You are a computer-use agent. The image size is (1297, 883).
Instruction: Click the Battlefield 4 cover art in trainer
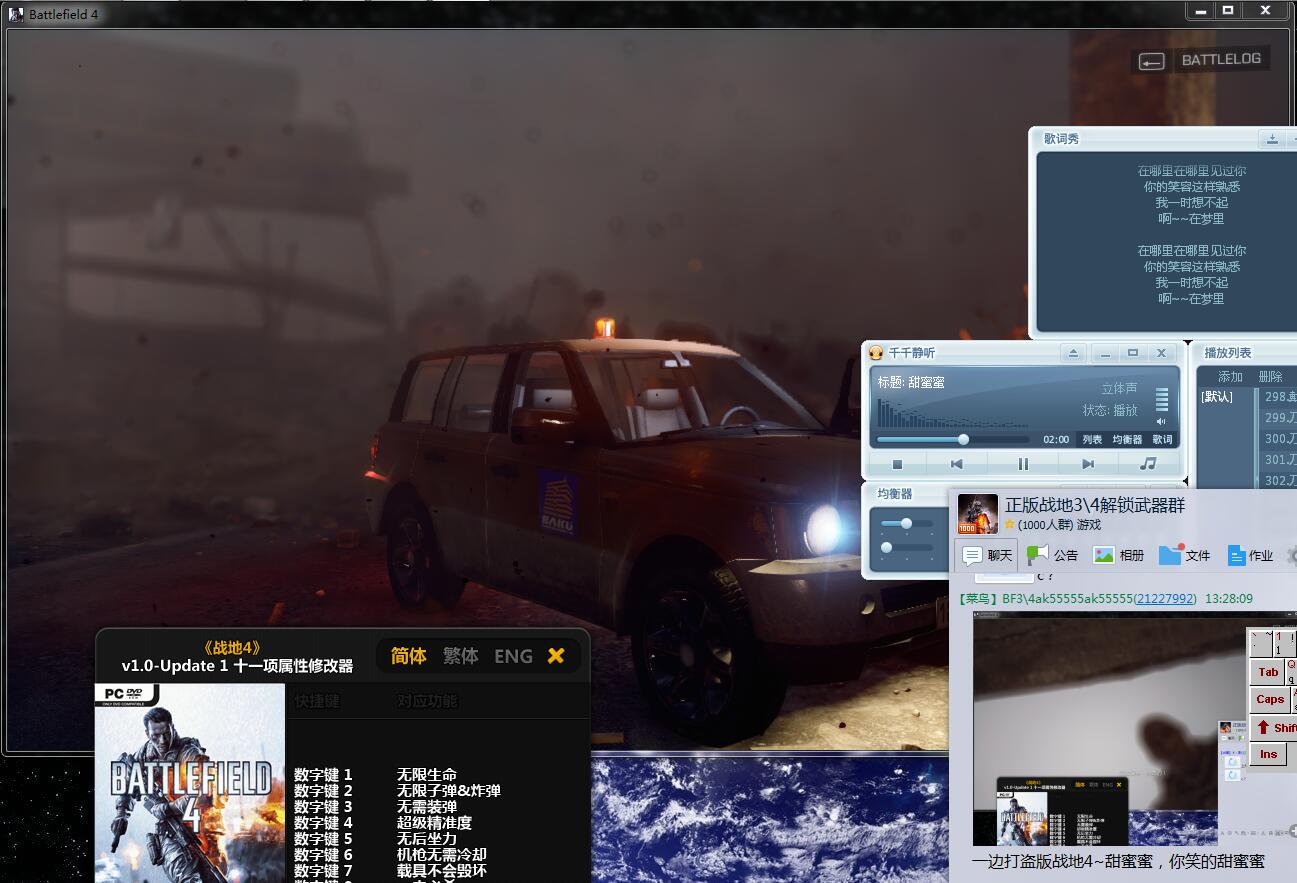[190, 784]
